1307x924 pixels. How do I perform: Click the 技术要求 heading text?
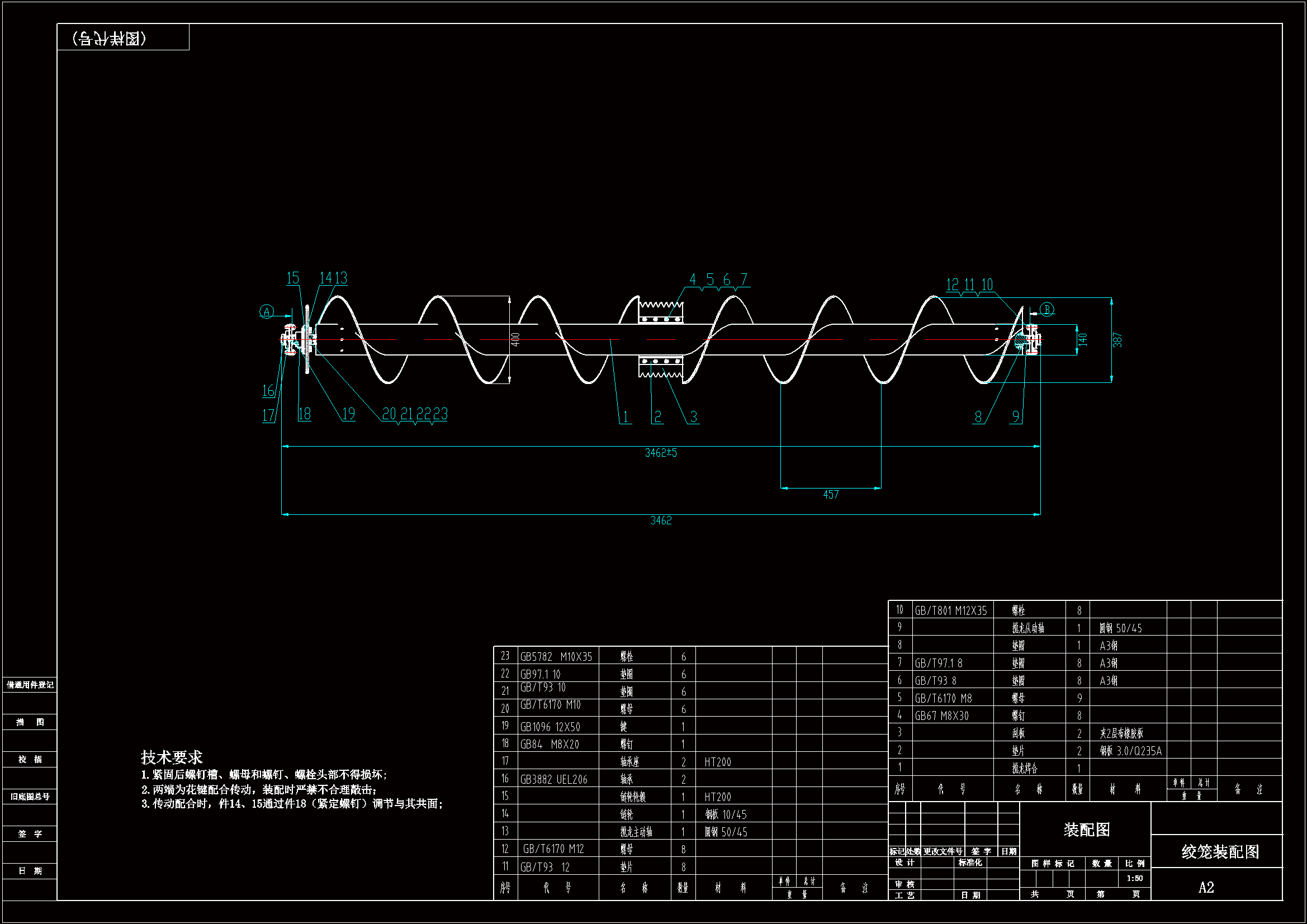coord(172,757)
